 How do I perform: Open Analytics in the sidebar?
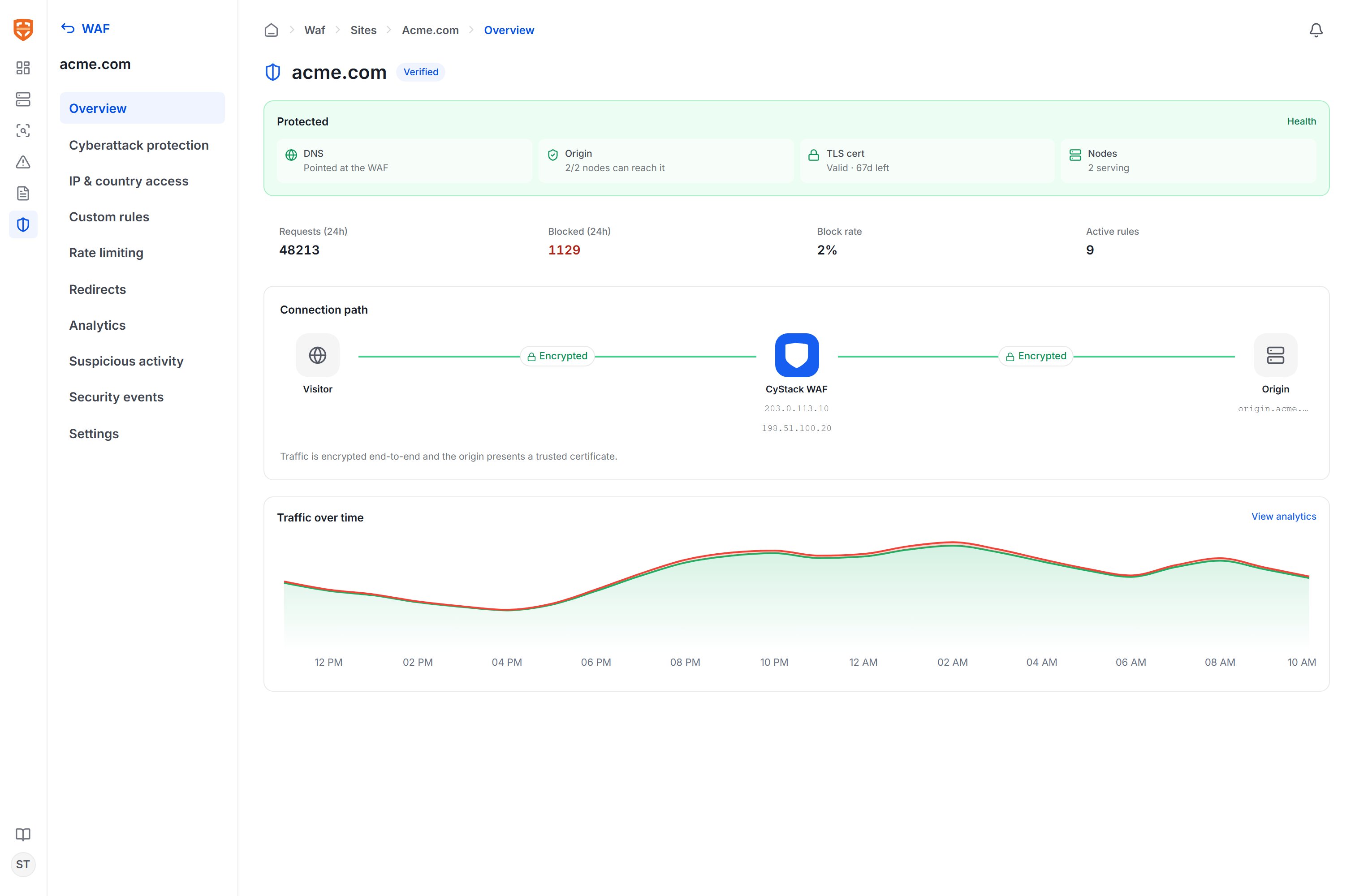(142, 325)
